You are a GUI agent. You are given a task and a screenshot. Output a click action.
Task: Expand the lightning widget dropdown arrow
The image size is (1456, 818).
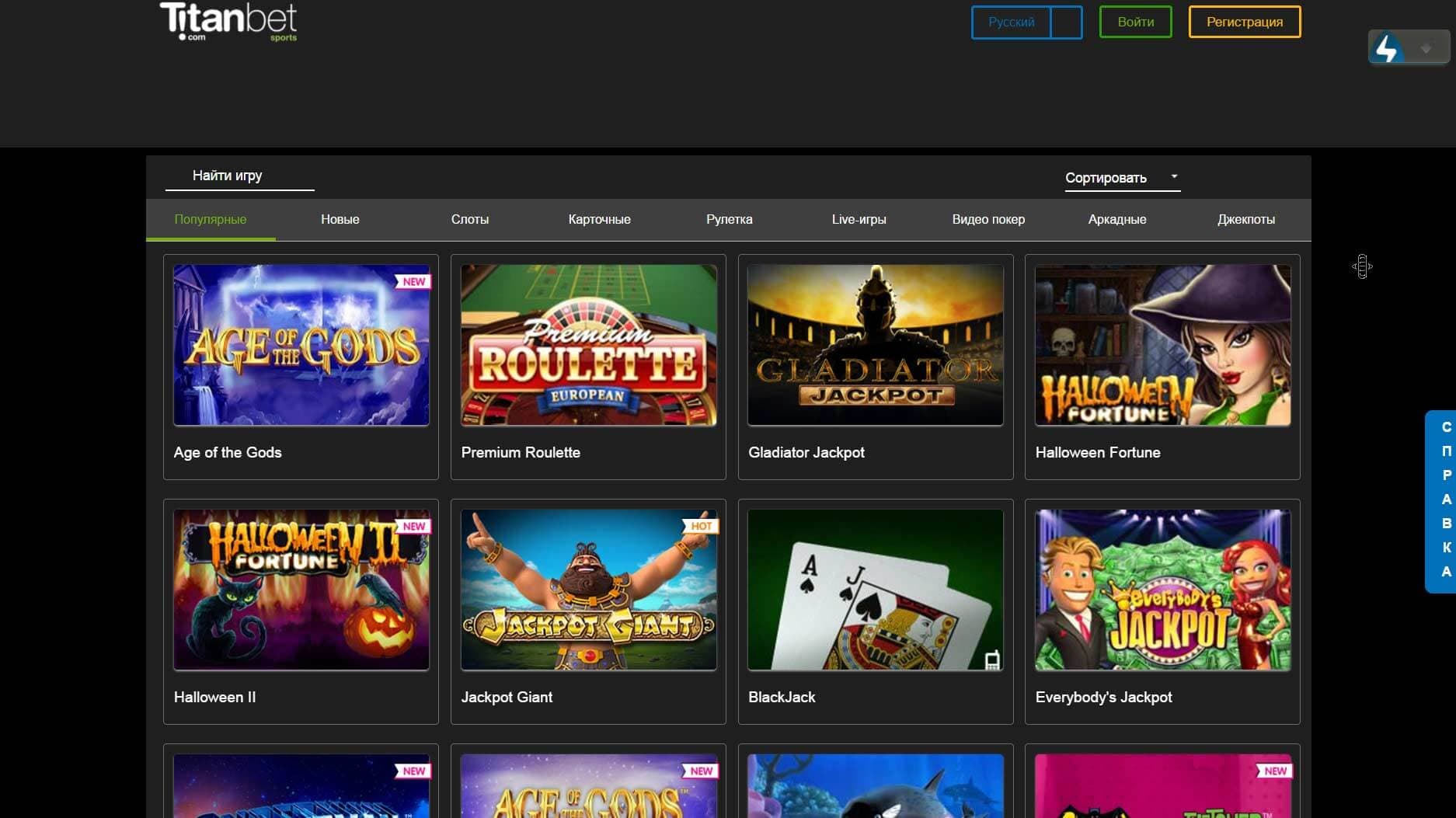[x=1426, y=49]
